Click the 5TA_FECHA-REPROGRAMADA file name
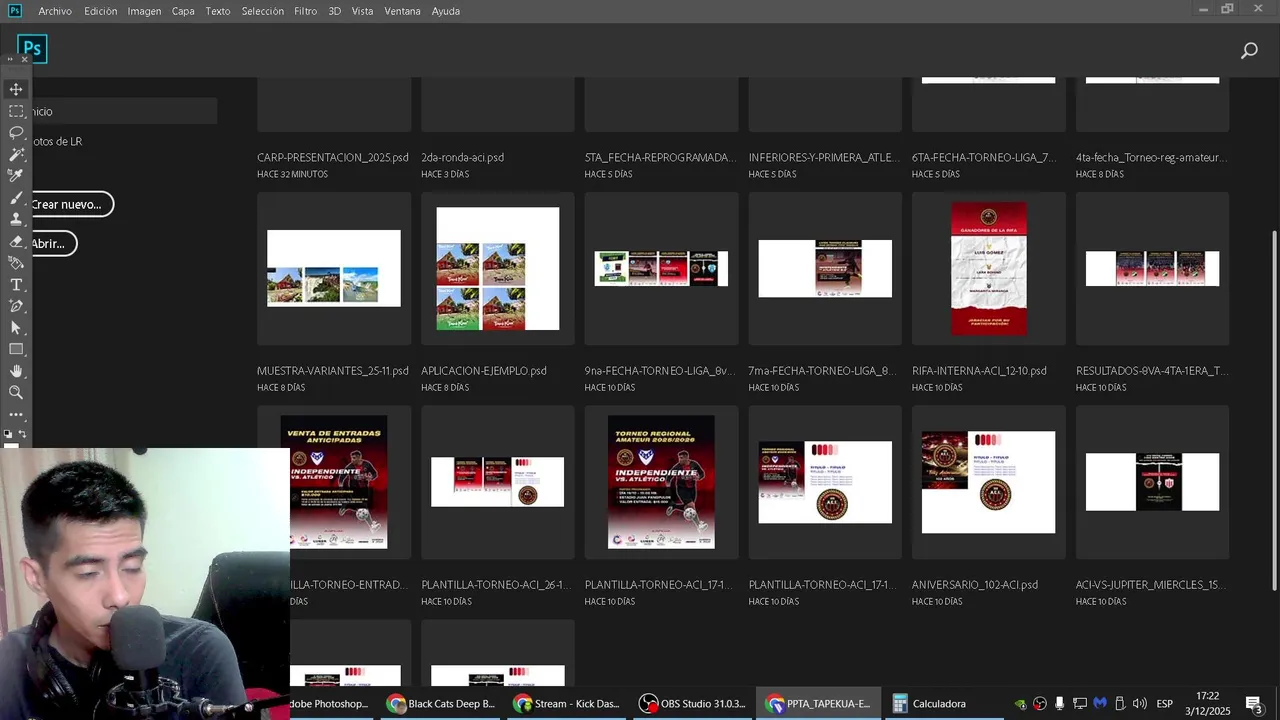 [x=660, y=158]
